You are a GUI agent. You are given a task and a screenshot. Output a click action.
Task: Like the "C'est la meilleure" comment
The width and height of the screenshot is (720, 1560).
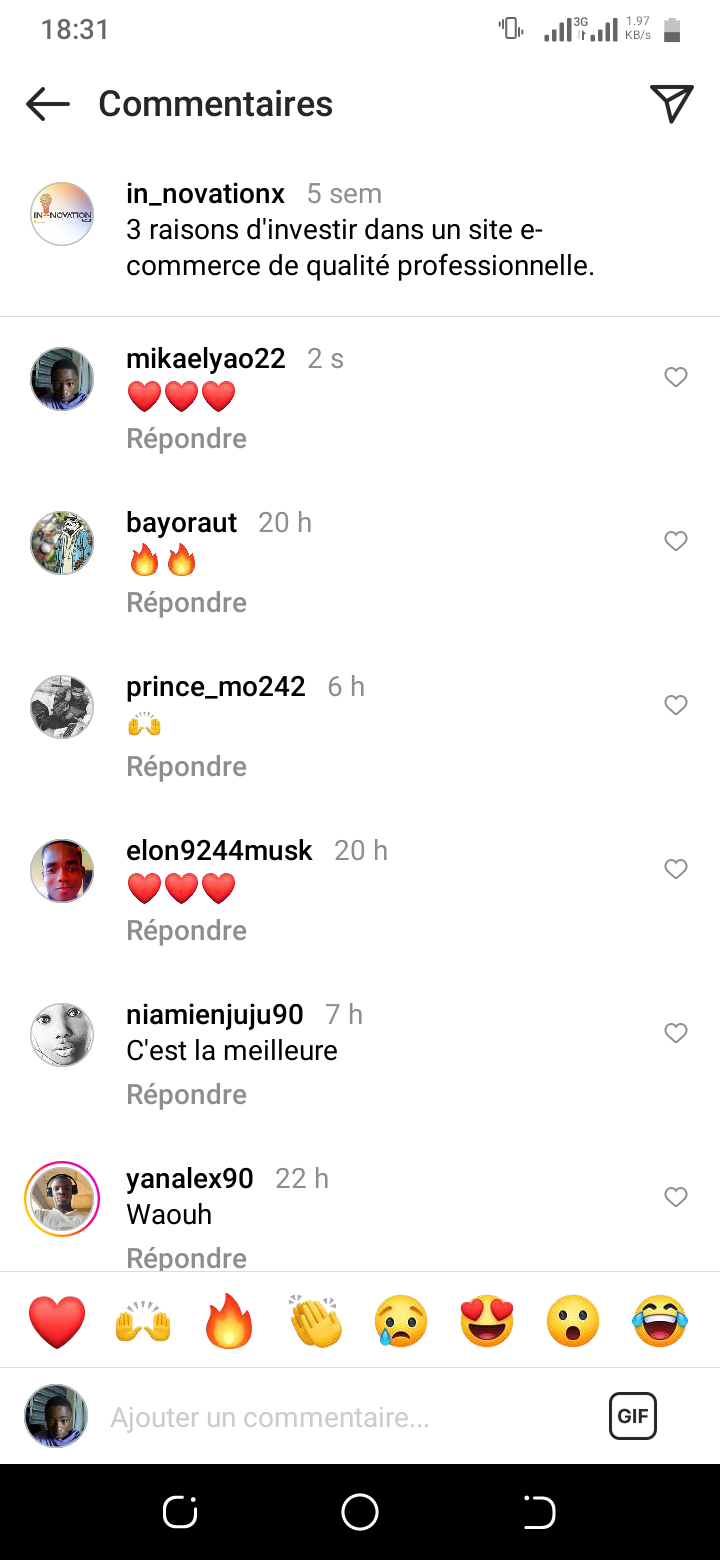coord(676,1033)
